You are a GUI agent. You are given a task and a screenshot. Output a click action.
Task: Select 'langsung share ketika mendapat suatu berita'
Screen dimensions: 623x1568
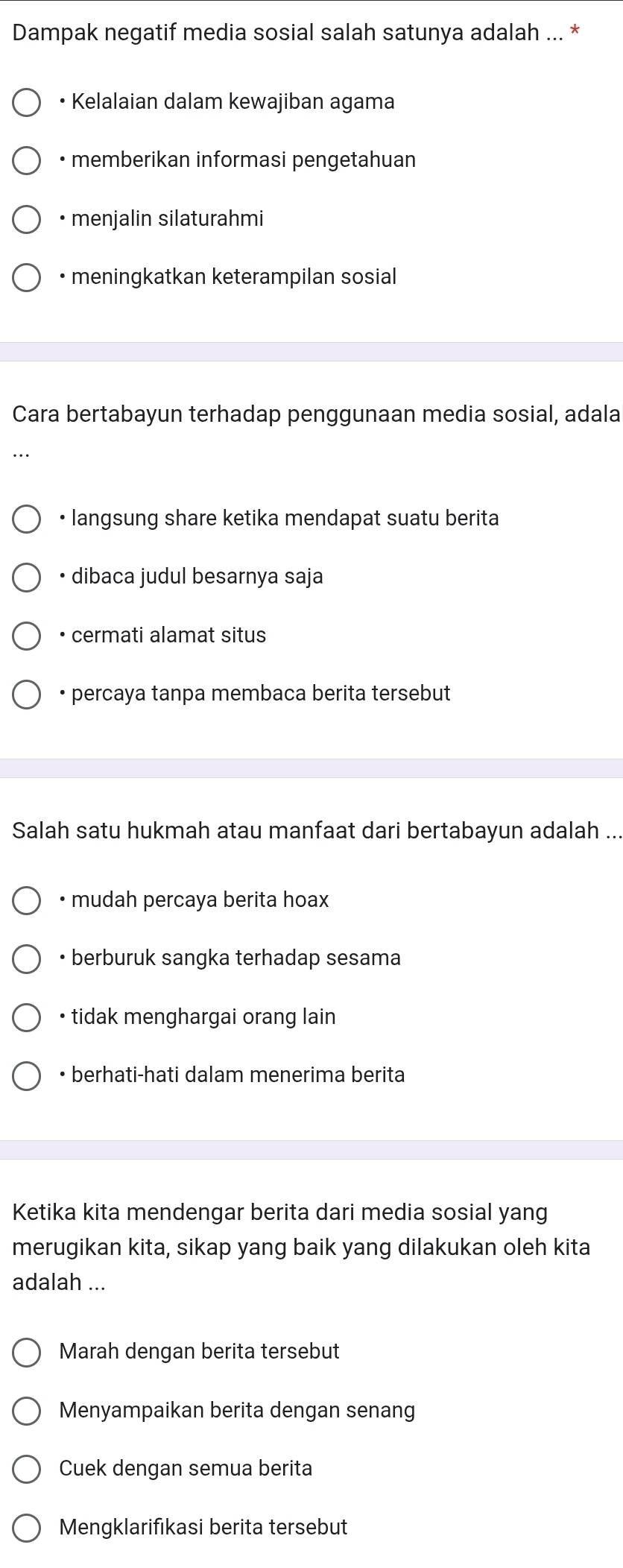(27, 519)
